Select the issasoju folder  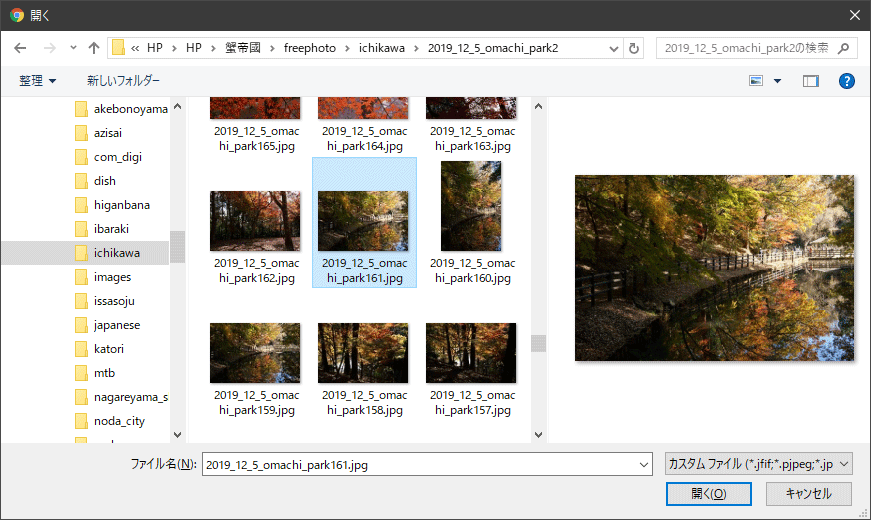click(x=104, y=301)
